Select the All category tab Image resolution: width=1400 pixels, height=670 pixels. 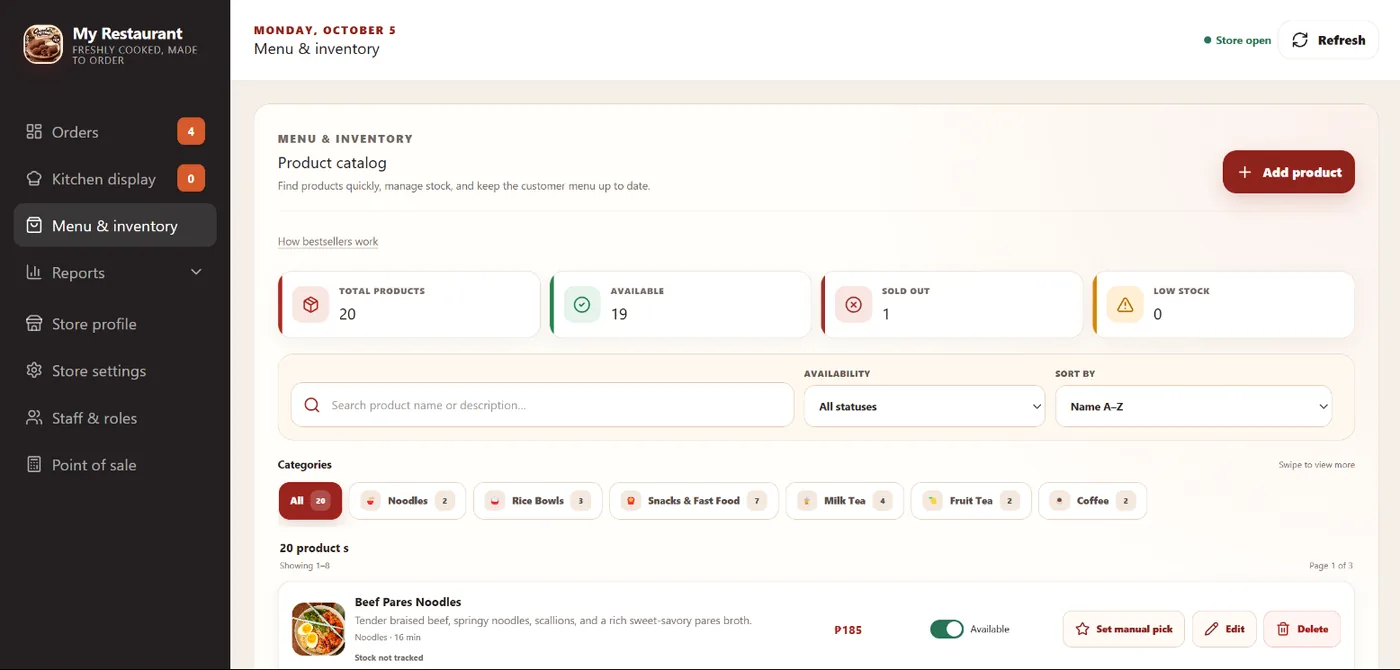(310, 501)
